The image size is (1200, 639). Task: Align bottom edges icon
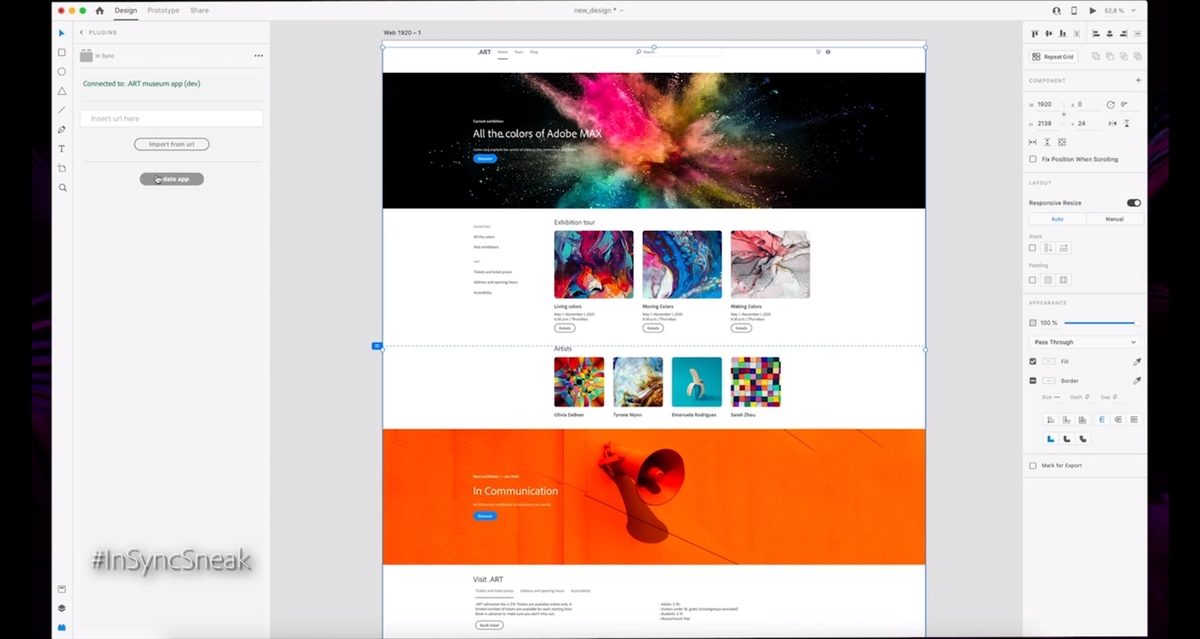1061,34
